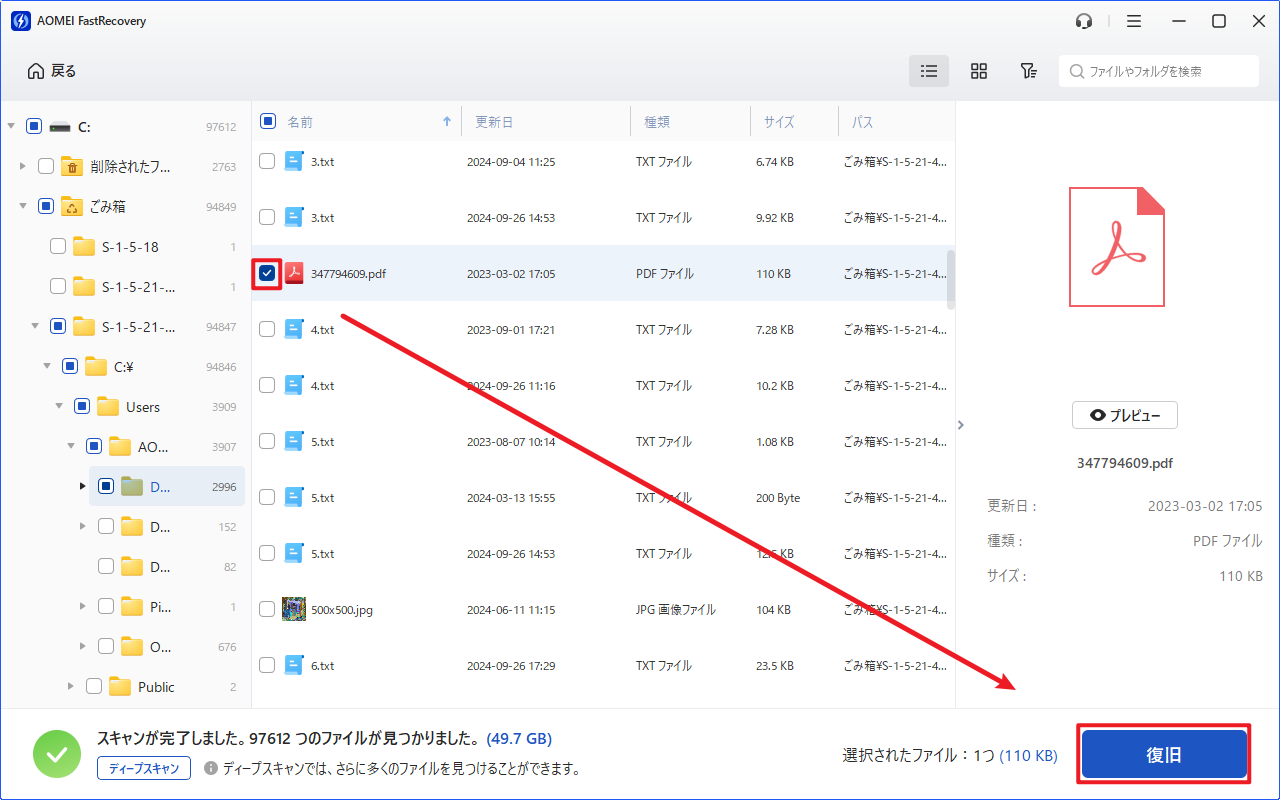The height and width of the screenshot is (800, 1280).
Task: Switch to grid thumbnail view icon
Action: (x=979, y=71)
